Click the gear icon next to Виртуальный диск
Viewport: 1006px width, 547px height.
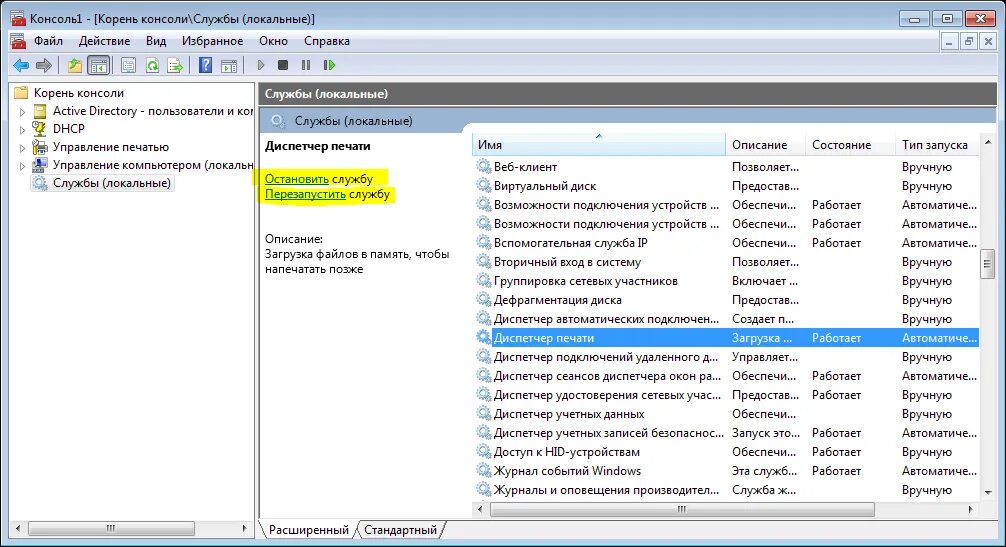pos(483,185)
